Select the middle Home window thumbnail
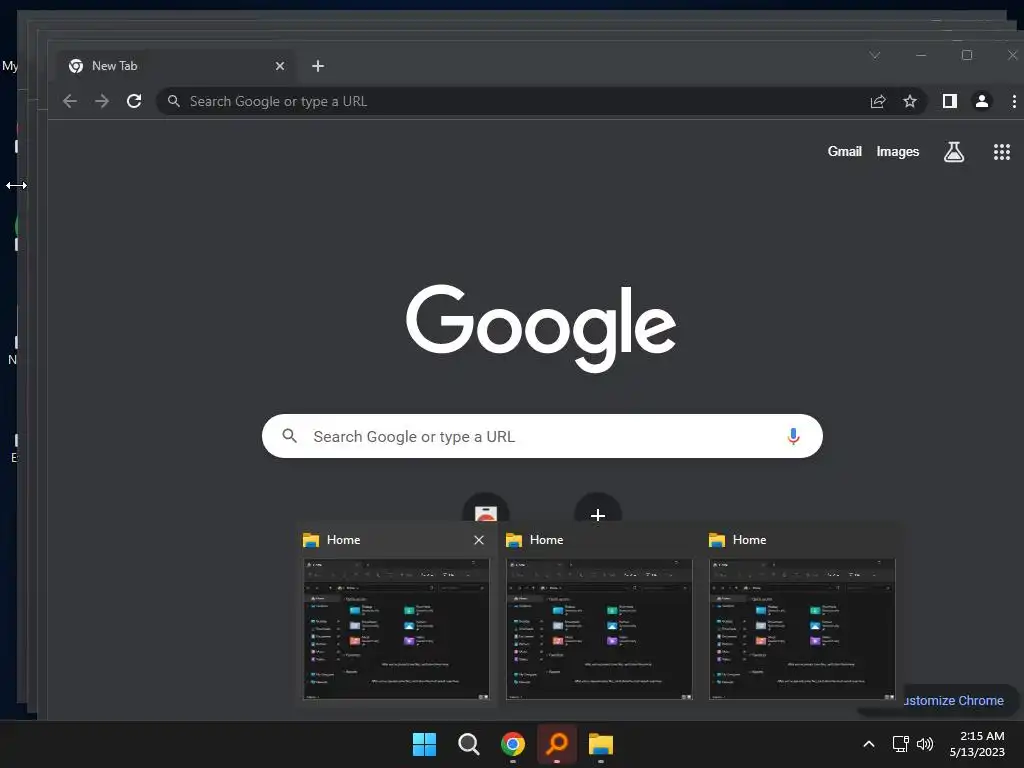 pyautogui.click(x=599, y=629)
